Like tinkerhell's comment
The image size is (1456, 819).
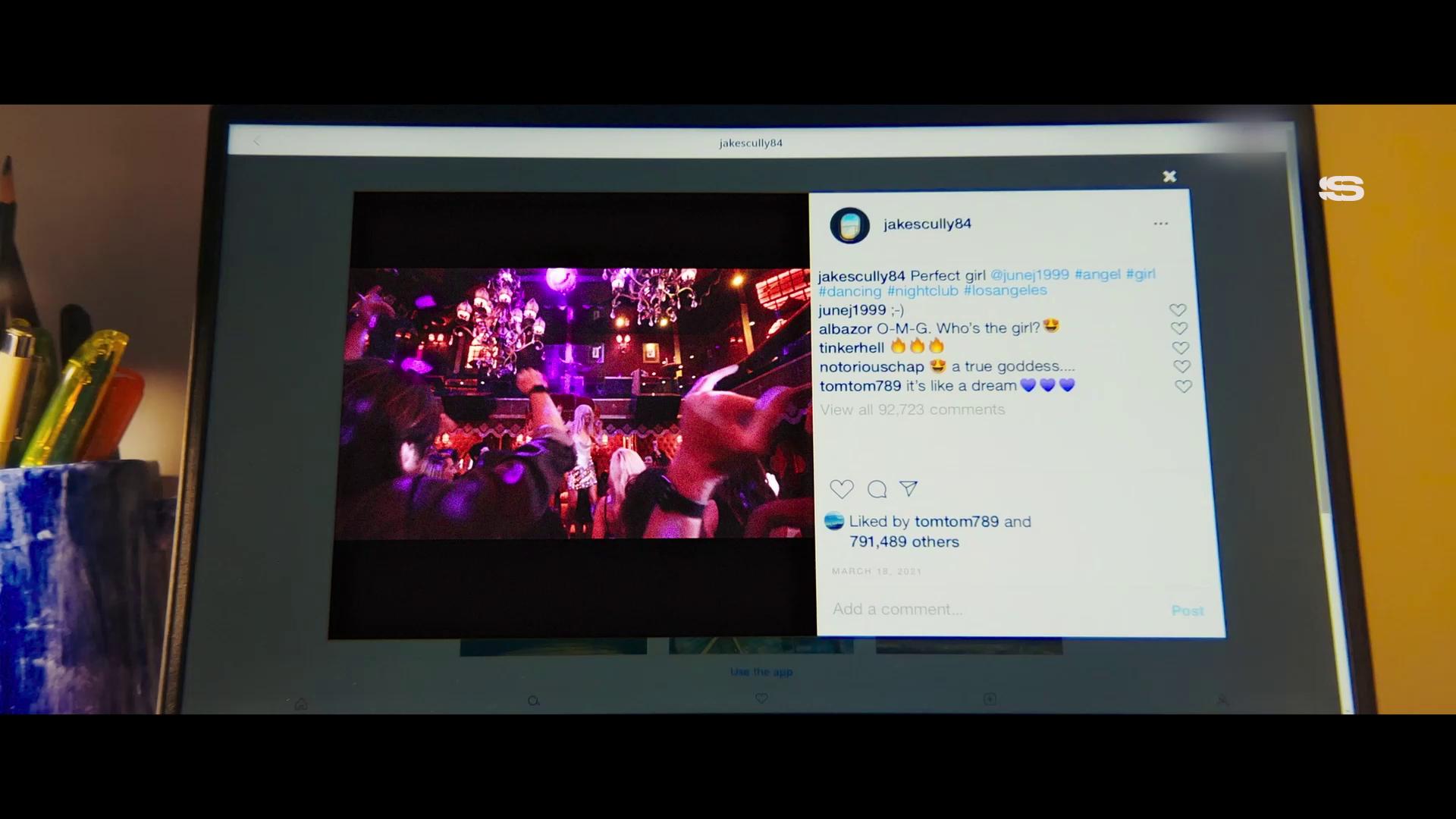click(1180, 348)
